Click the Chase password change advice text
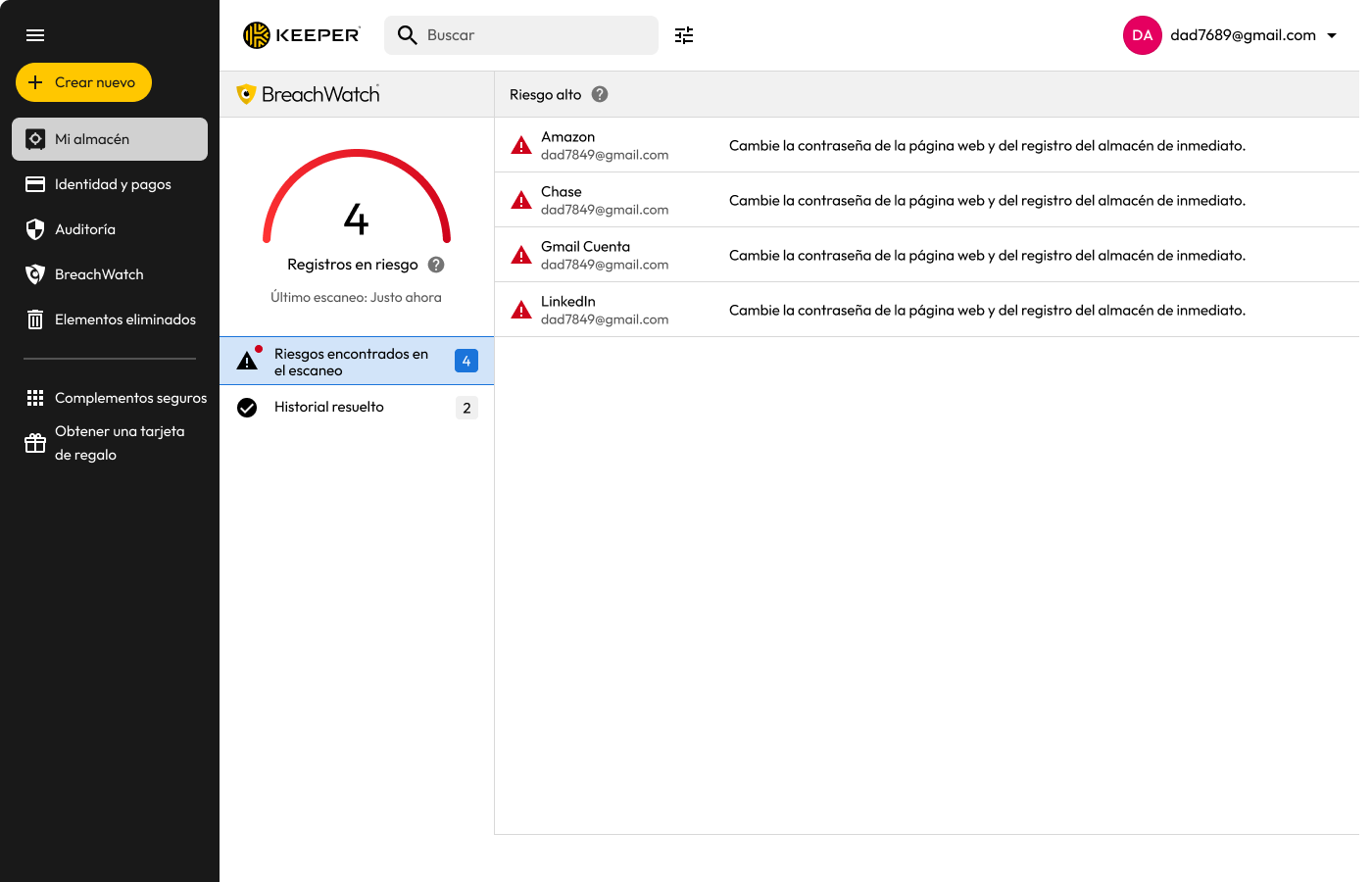Viewport: 1372px width, 882px height. 987,201
